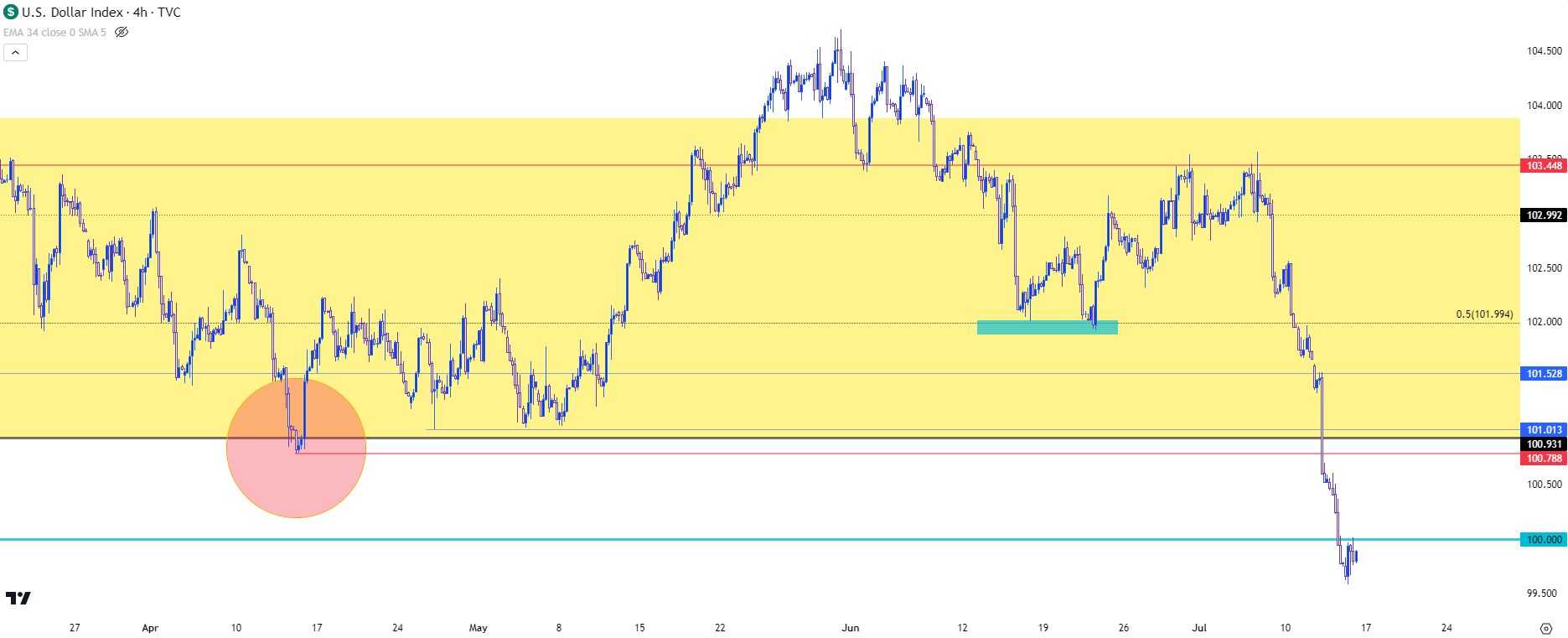The width and height of the screenshot is (1568, 638).
Task: Toggle the EMA indicator visibility eye icon
Action: pyautogui.click(x=122, y=32)
